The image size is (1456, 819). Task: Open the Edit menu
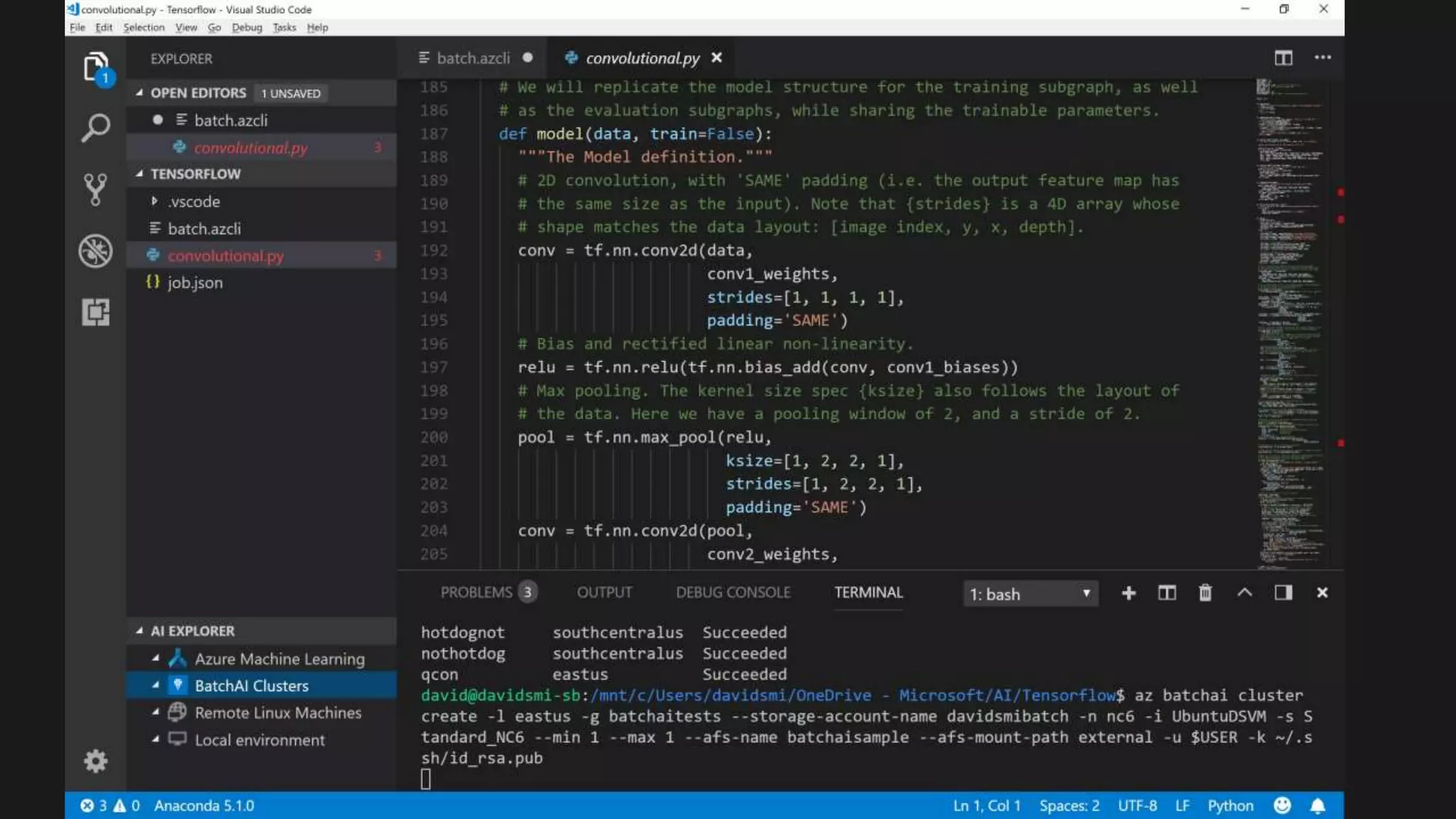click(x=104, y=27)
